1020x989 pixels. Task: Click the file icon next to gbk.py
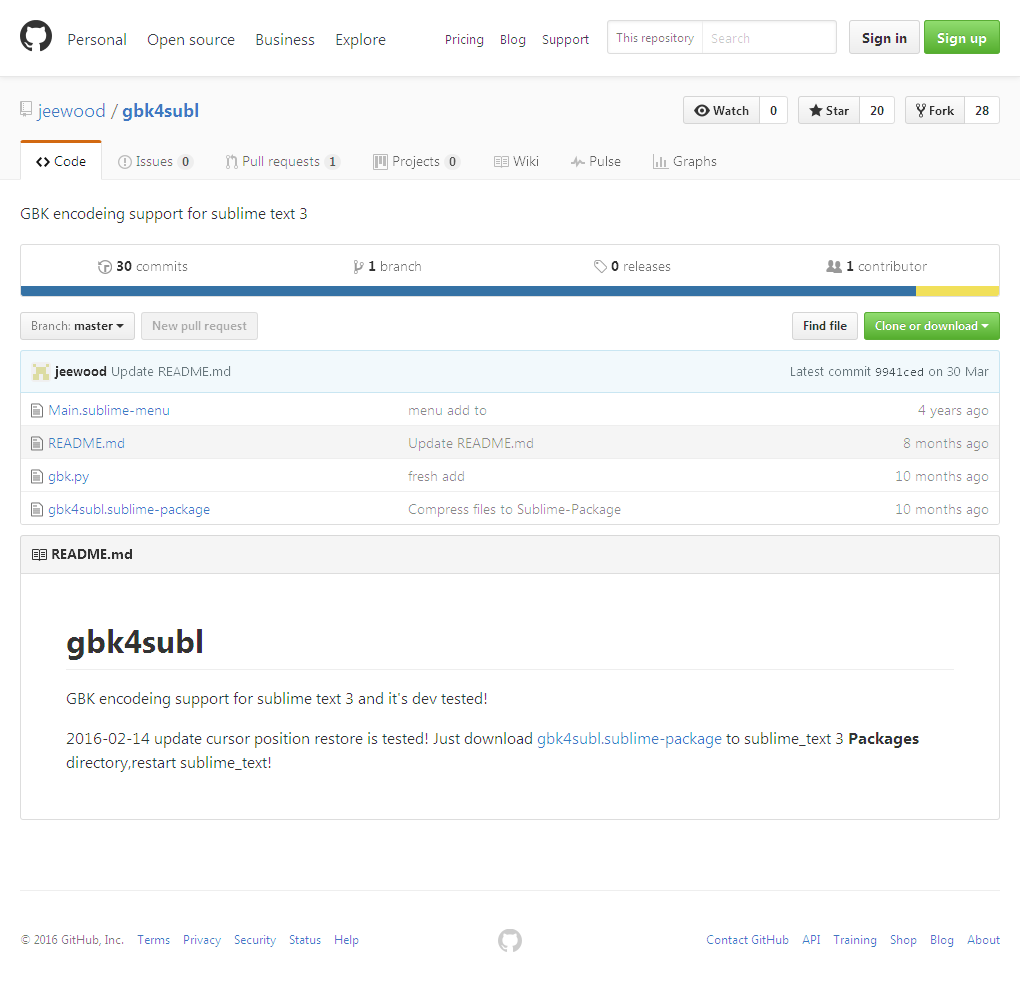tap(37, 477)
